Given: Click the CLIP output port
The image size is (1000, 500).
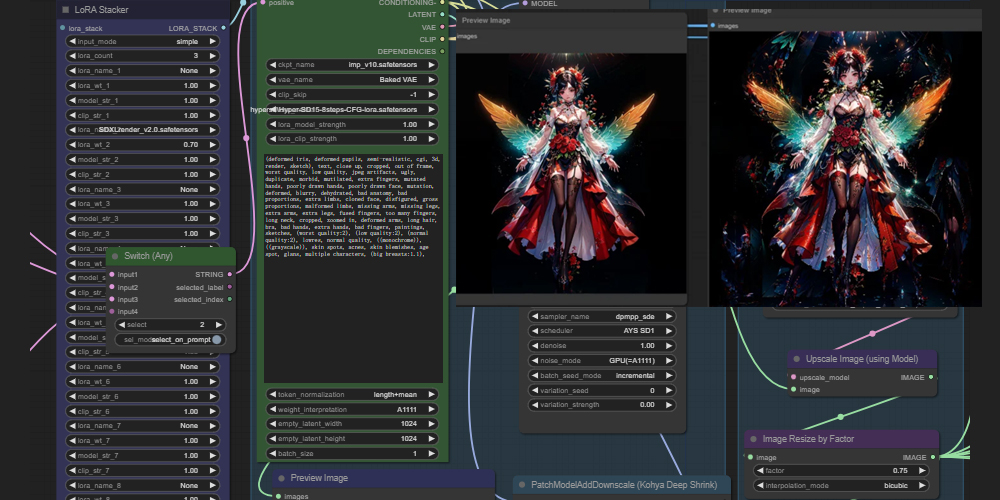Looking at the screenshot, I should [x=442, y=40].
